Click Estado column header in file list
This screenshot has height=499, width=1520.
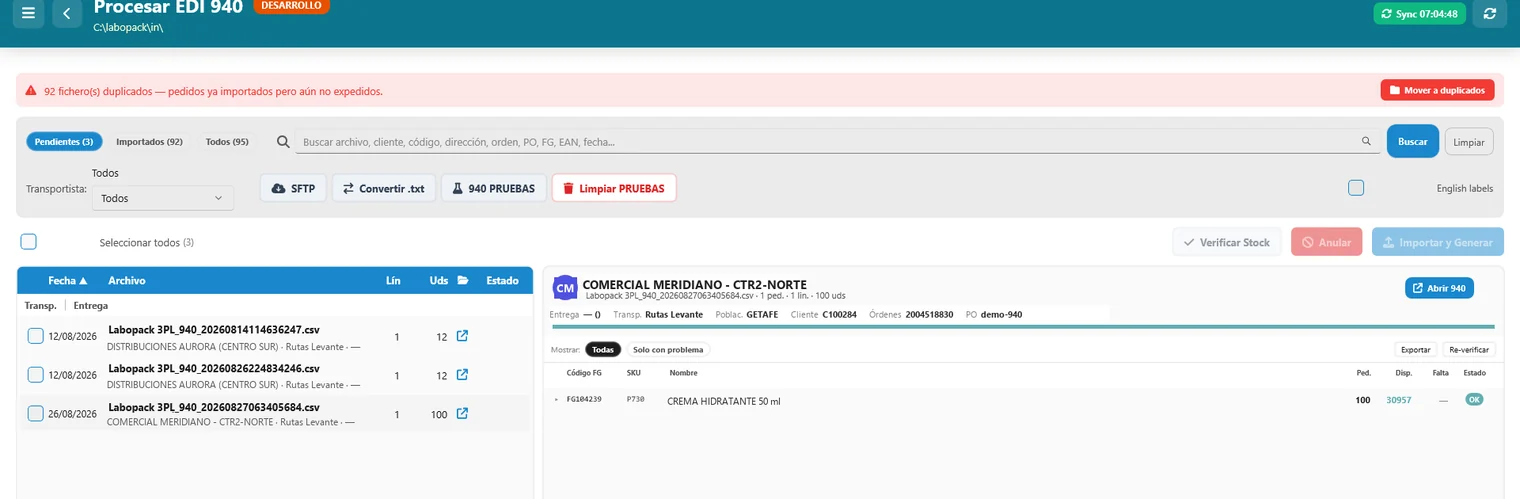pyautogui.click(x=502, y=281)
